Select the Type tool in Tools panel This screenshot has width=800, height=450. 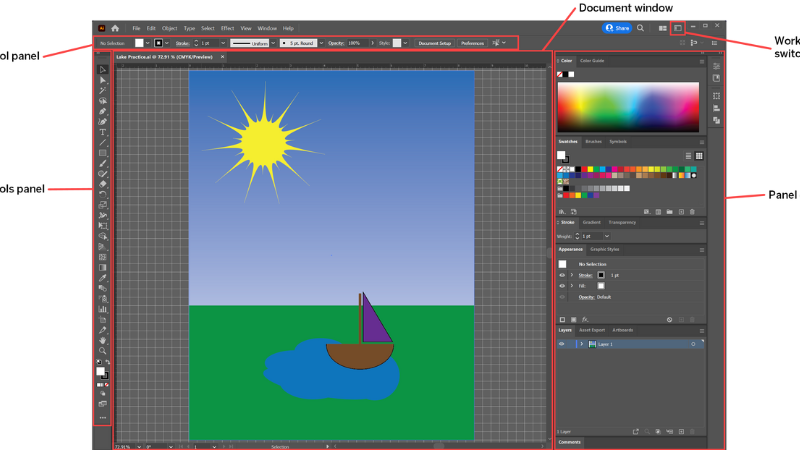102,132
